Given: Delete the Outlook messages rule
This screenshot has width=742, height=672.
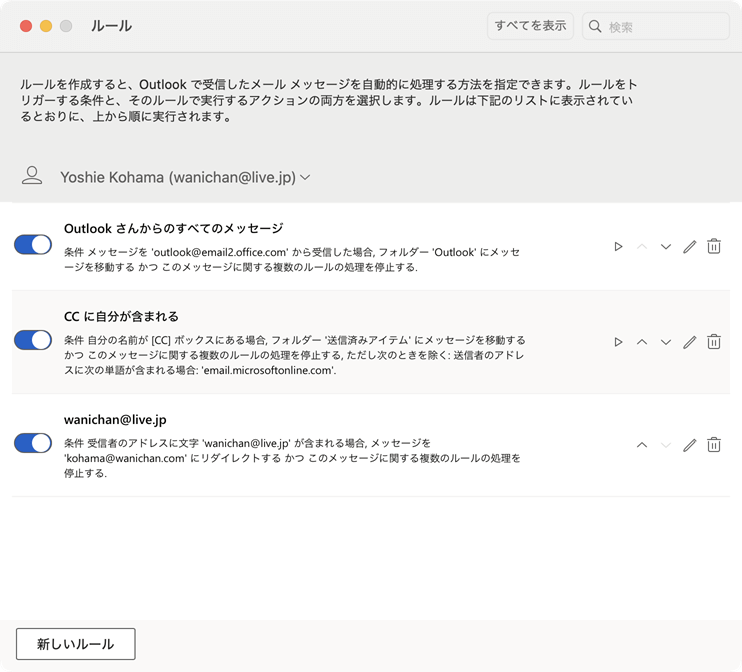Looking at the screenshot, I should point(714,246).
